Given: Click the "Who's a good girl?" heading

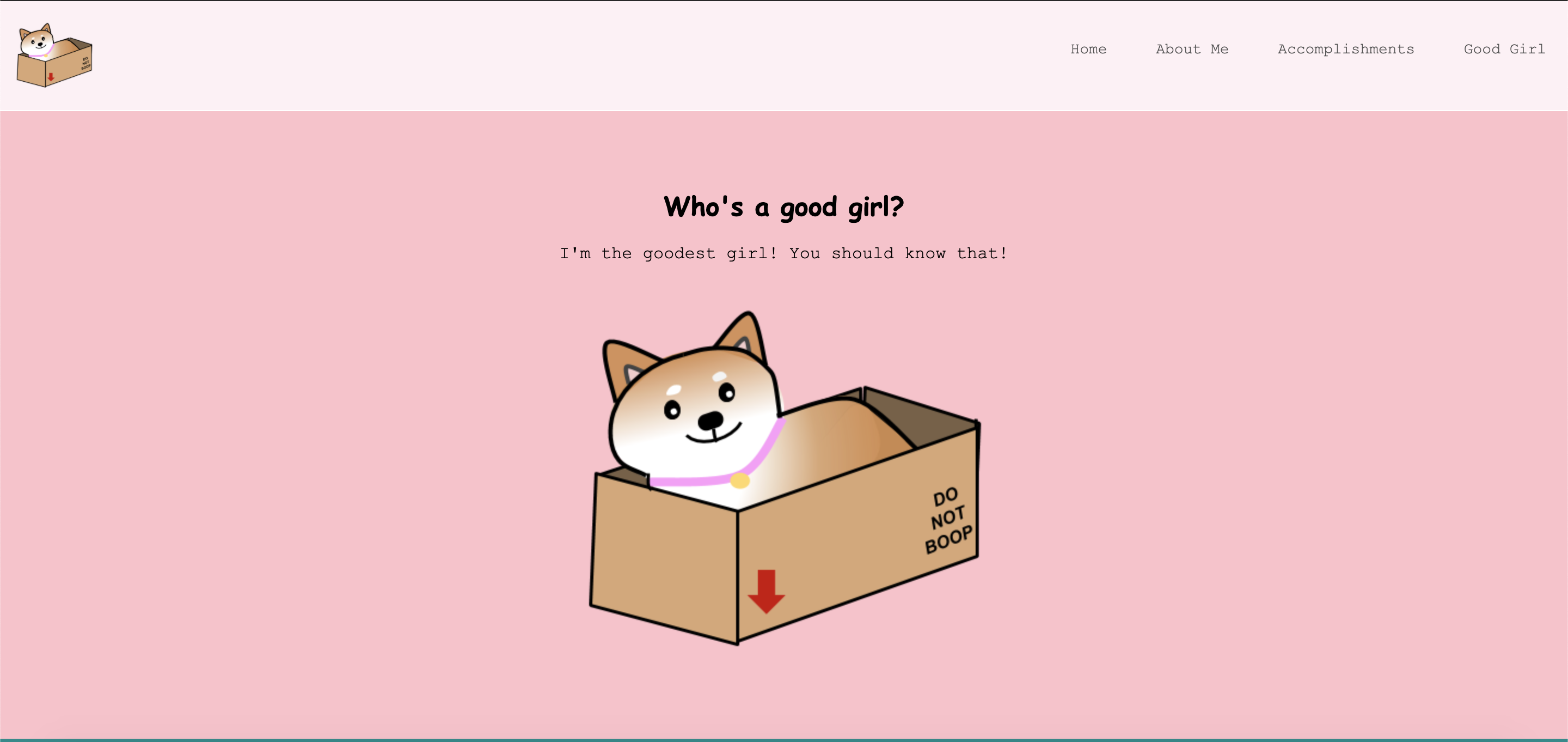Looking at the screenshot, I should (783, 207).
